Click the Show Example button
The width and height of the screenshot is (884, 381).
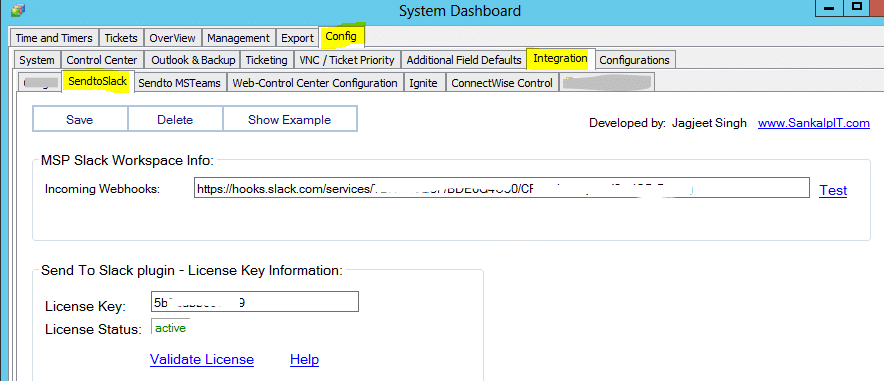pyautogui.click(x=289, y=119)
